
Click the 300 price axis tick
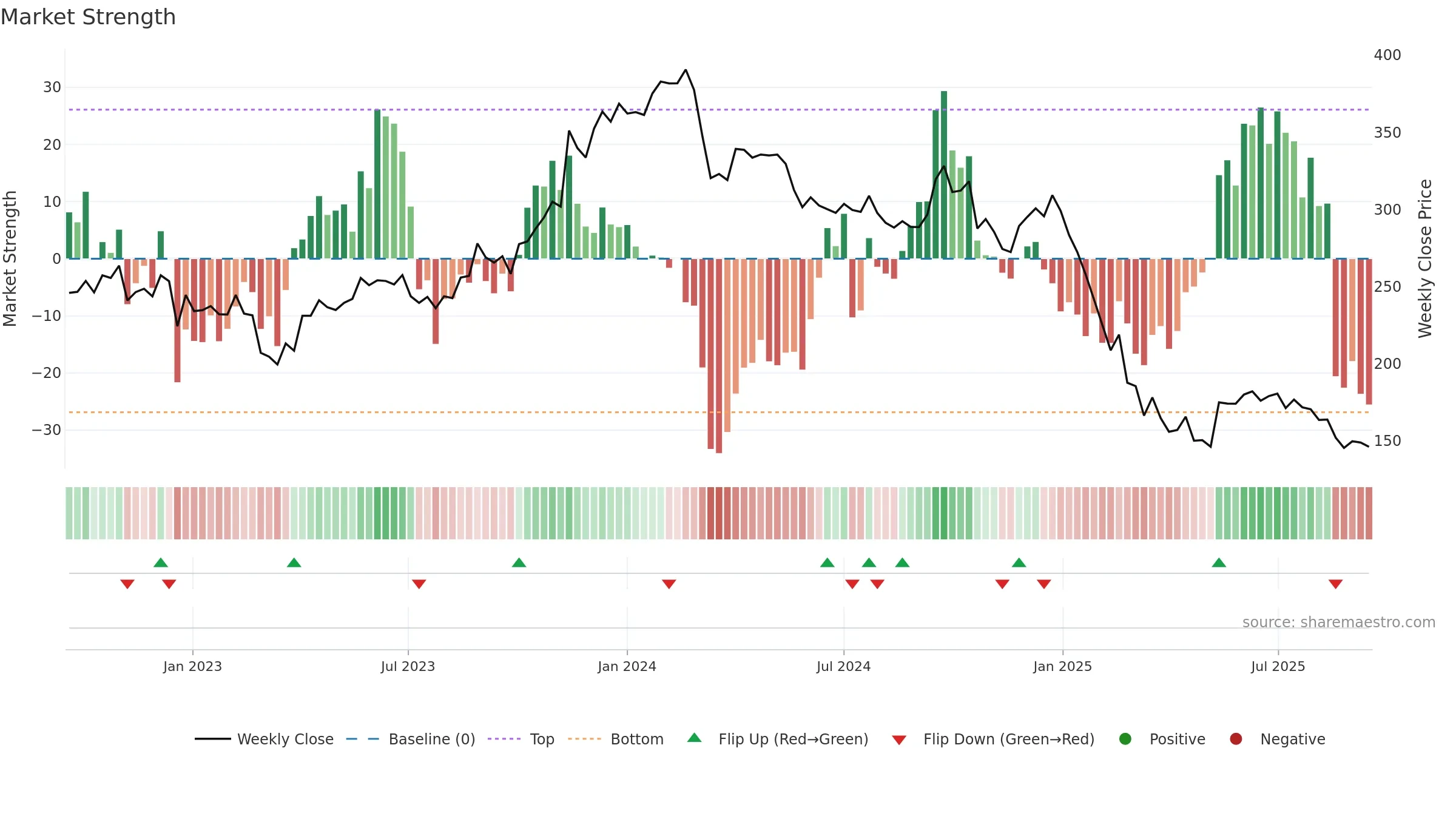click(x=1387, y=210)
